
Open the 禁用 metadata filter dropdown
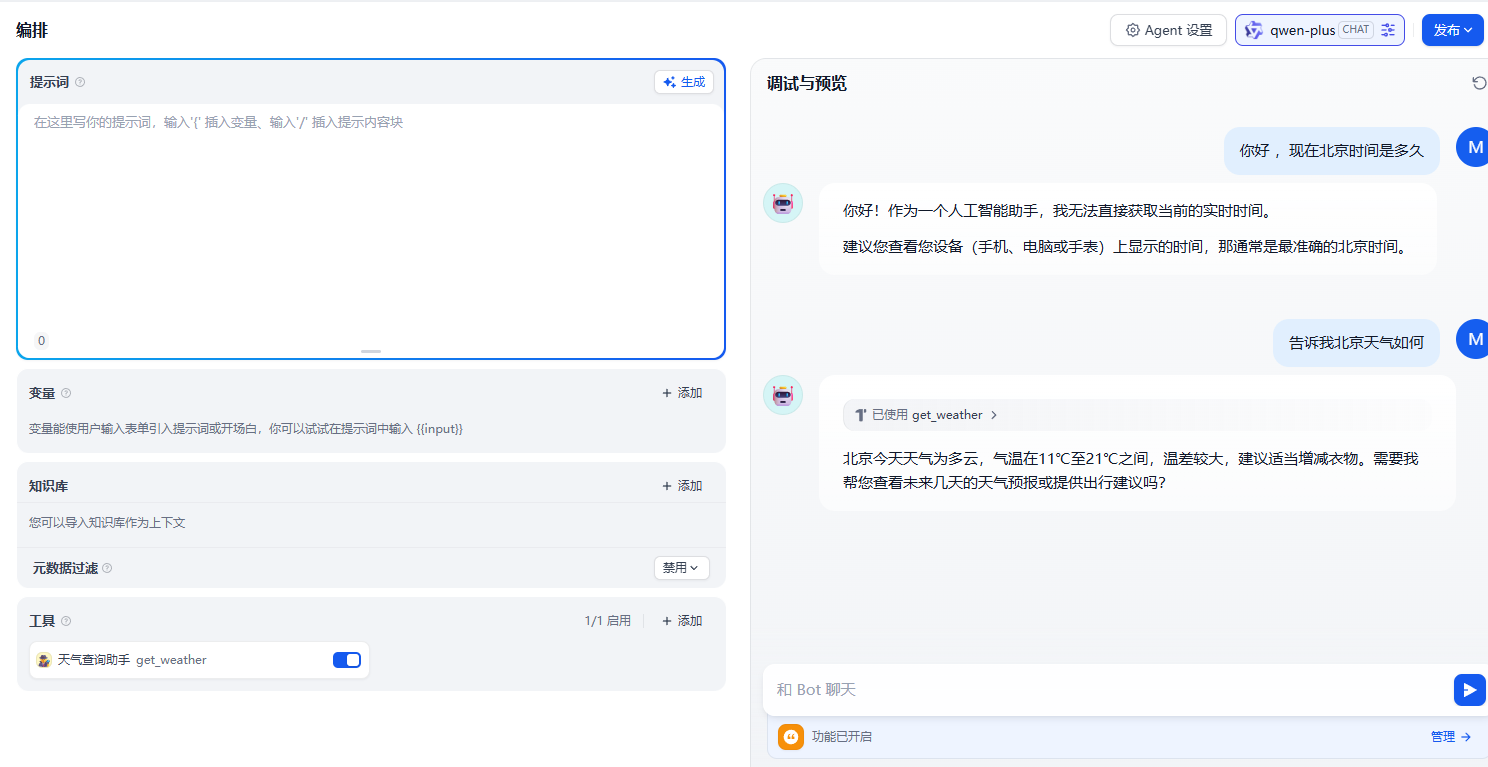coord(681,568)
